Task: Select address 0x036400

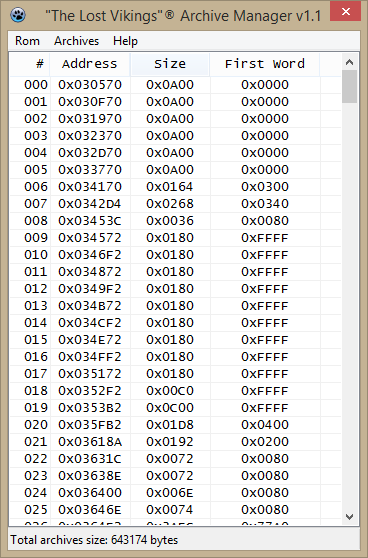Action: pos(90,493)
